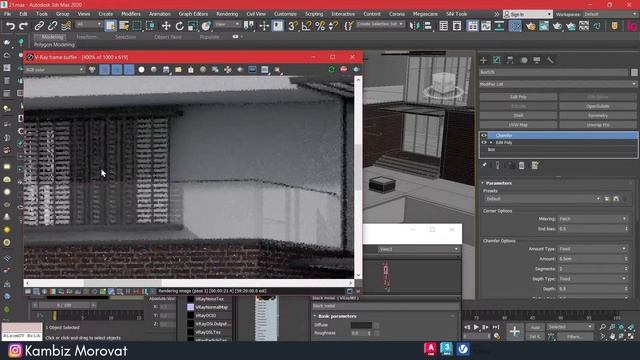Choose the Select and Uniform Scale tool
This screenshot has width=640, height=360.
point(193,26)
